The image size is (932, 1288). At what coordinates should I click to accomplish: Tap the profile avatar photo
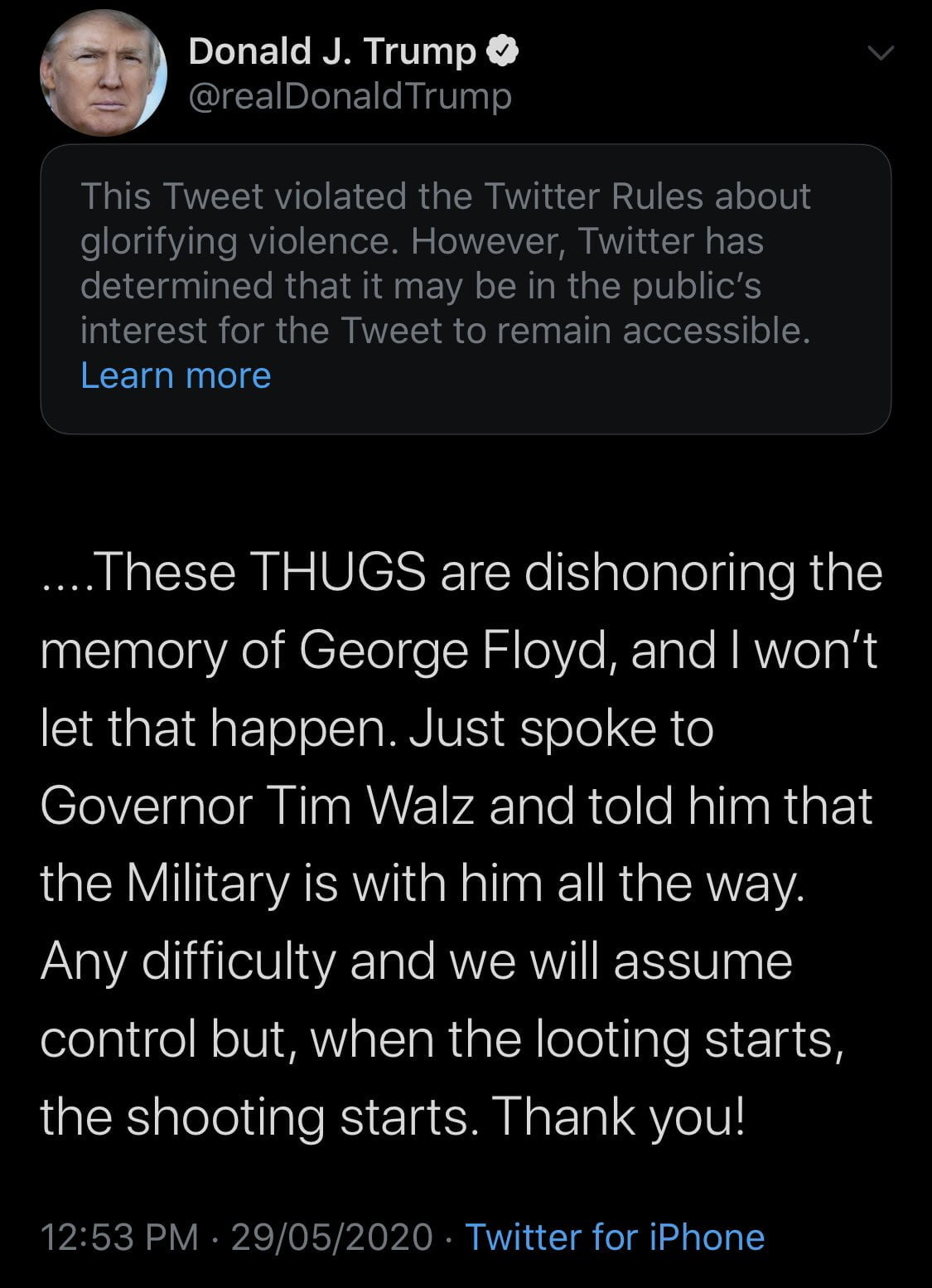click(x=103, y=73)
